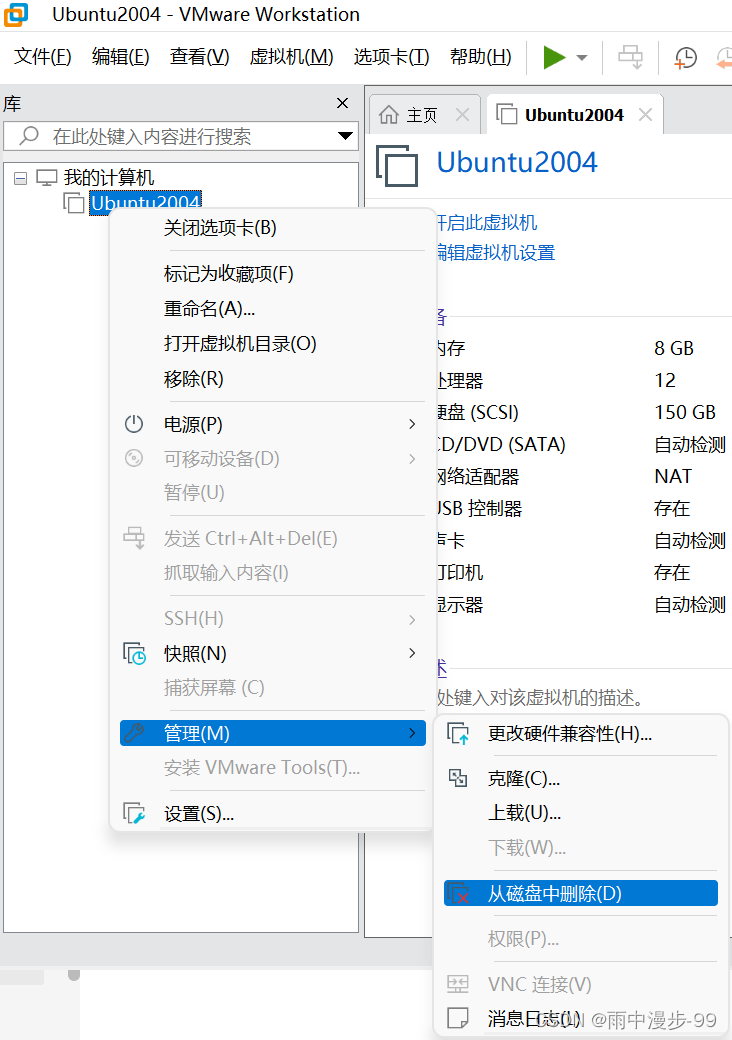Open the 查看(V) menu
This screenshot has width=732, height=1040.
click(x=200, y=57)
